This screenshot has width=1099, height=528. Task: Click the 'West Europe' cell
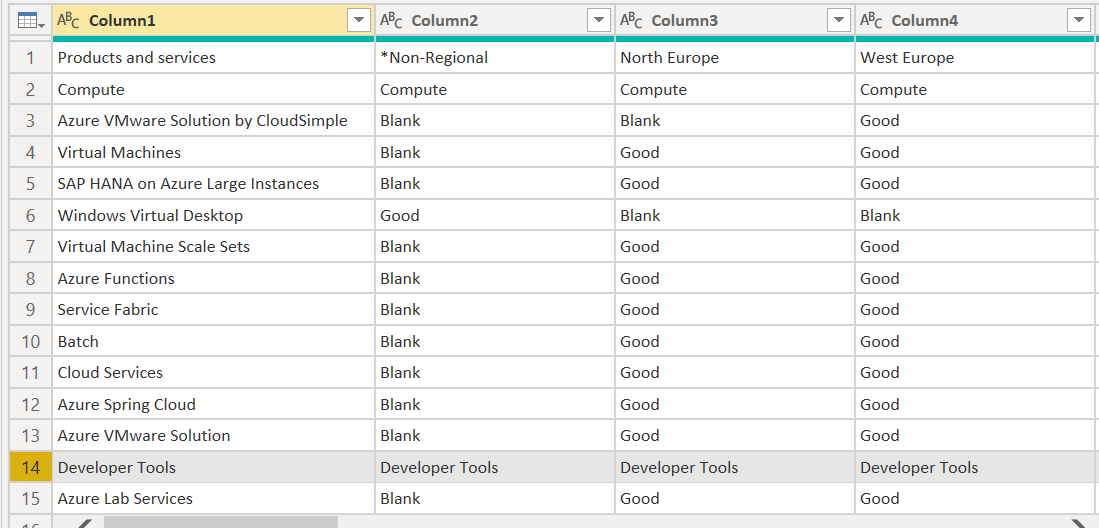tap(975, 57)
